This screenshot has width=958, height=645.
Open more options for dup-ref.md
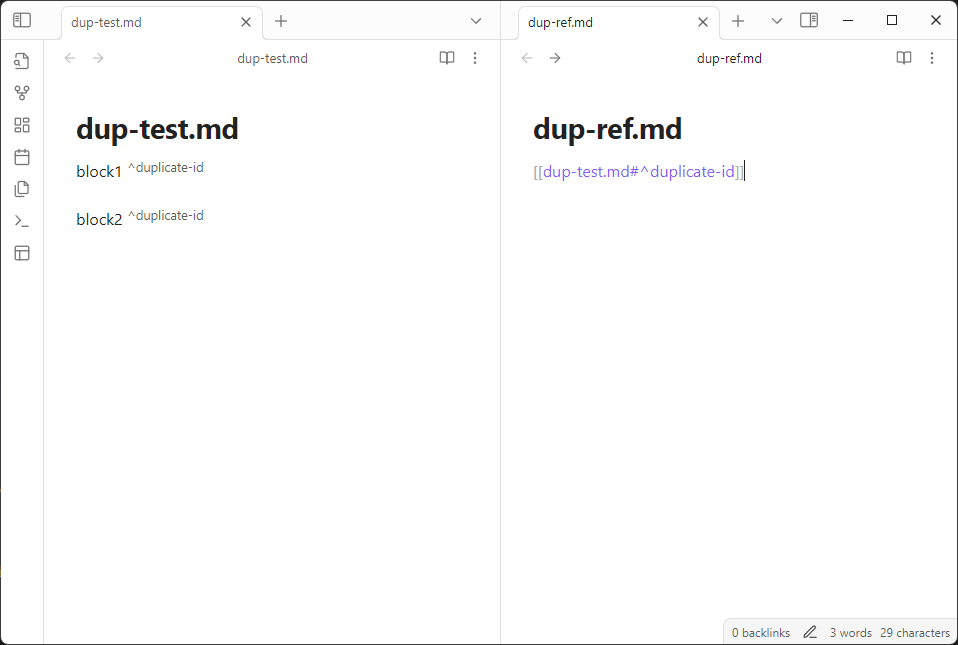coord(932,58)
